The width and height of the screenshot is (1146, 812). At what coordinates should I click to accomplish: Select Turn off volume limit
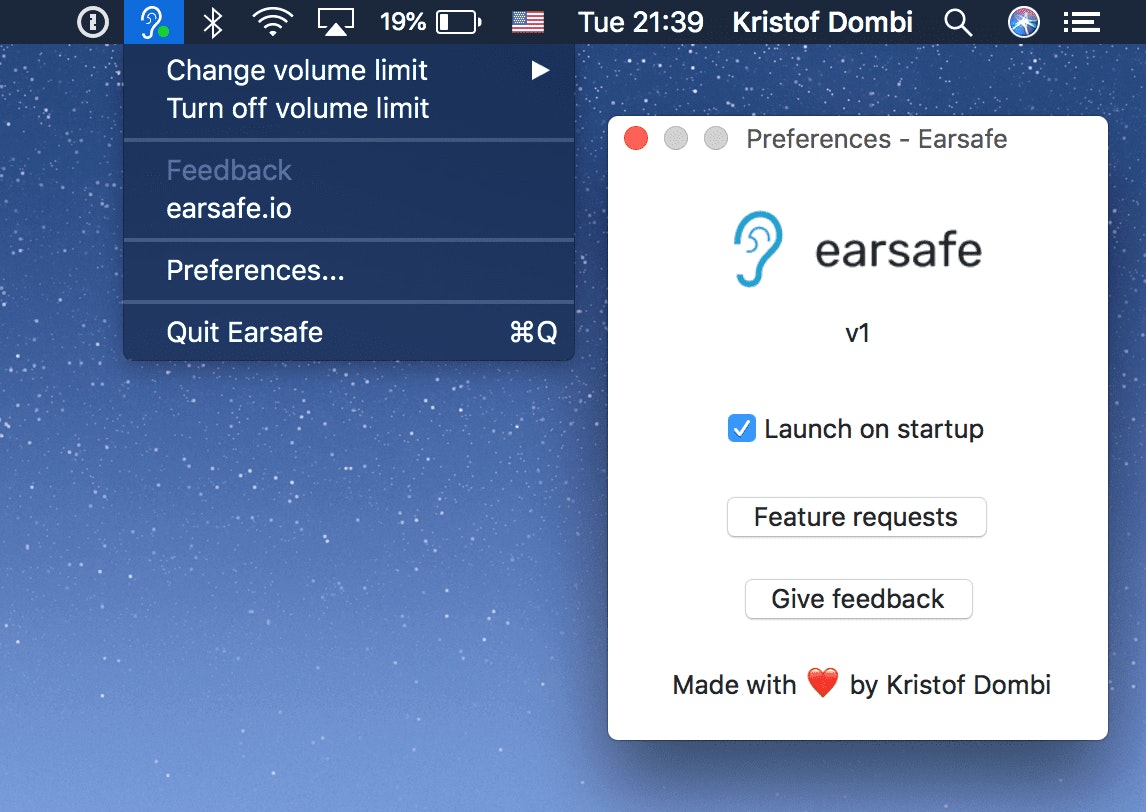[349, 108]
